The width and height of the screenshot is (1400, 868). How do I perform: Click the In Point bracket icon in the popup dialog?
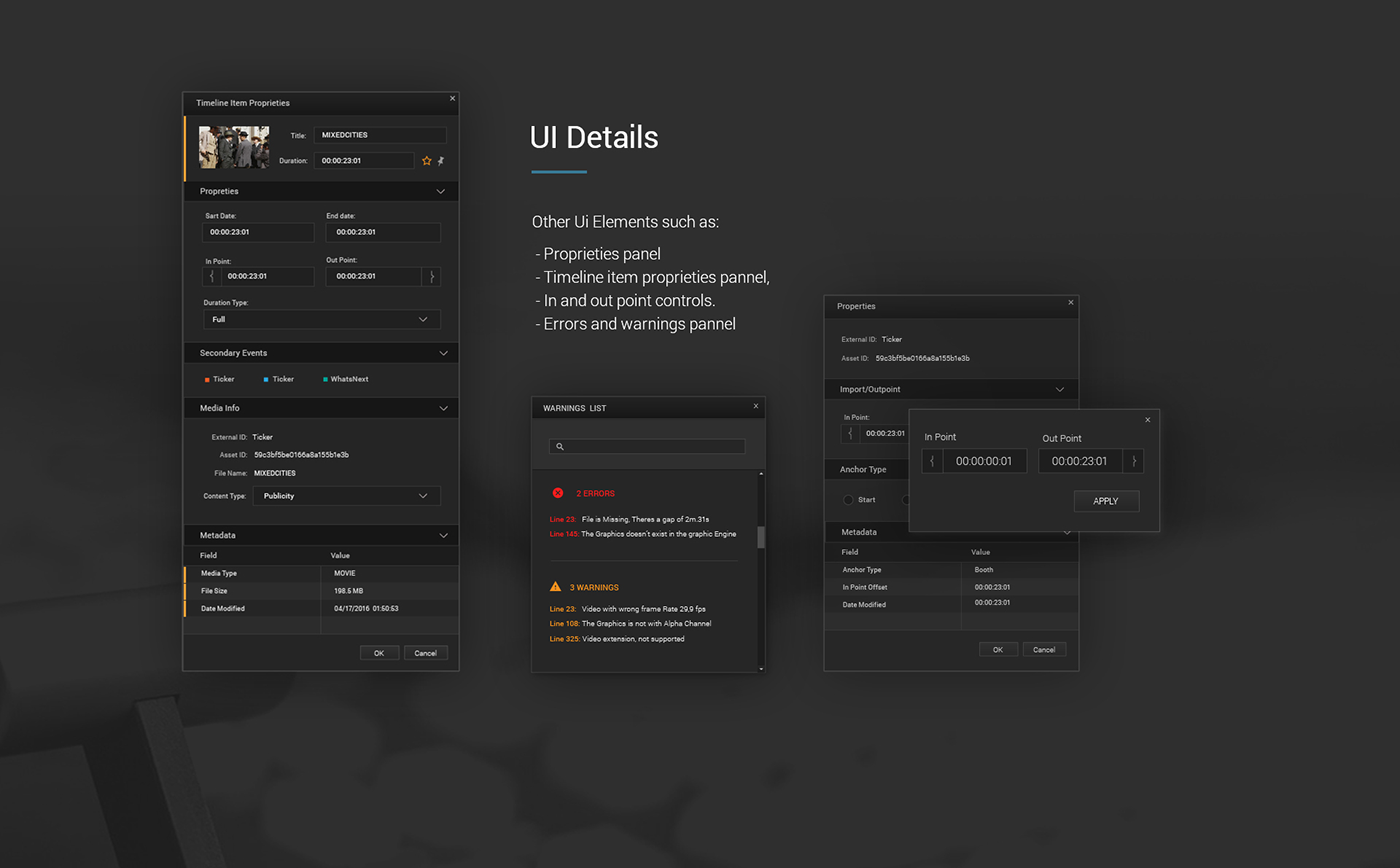pyautogui.click(x=931, y=460)
